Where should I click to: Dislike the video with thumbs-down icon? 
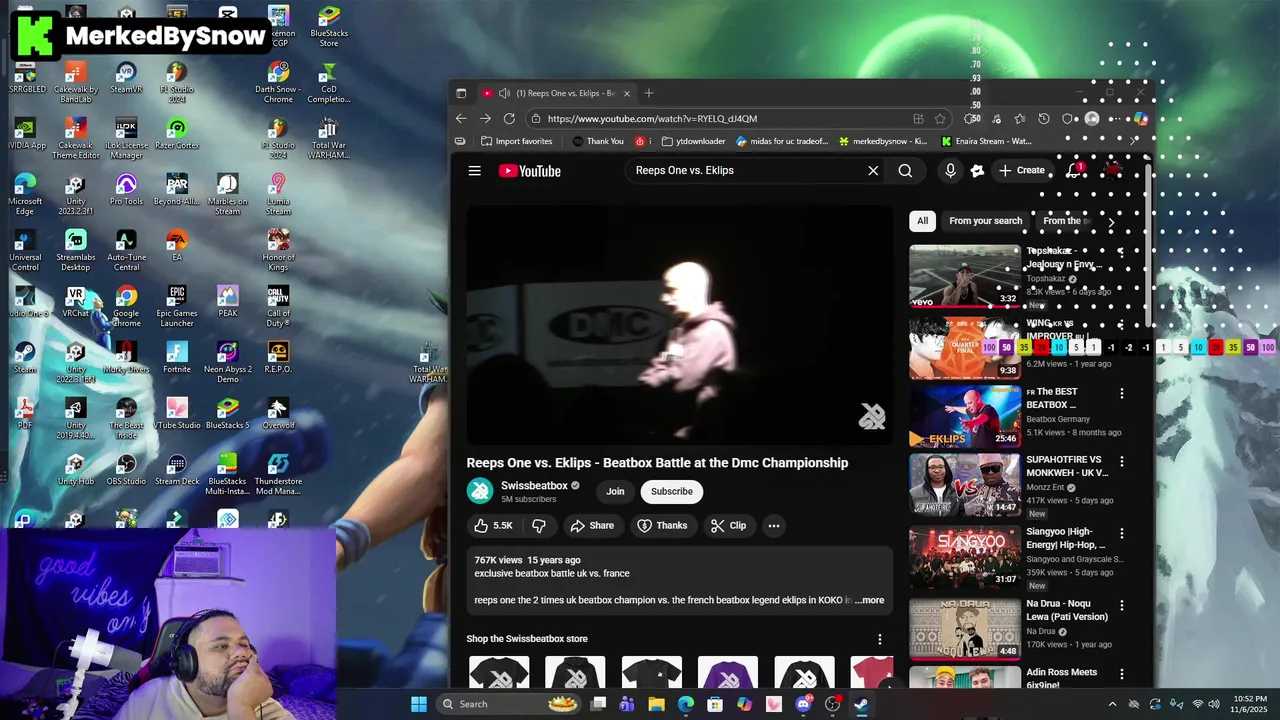(x=539, y=526)
